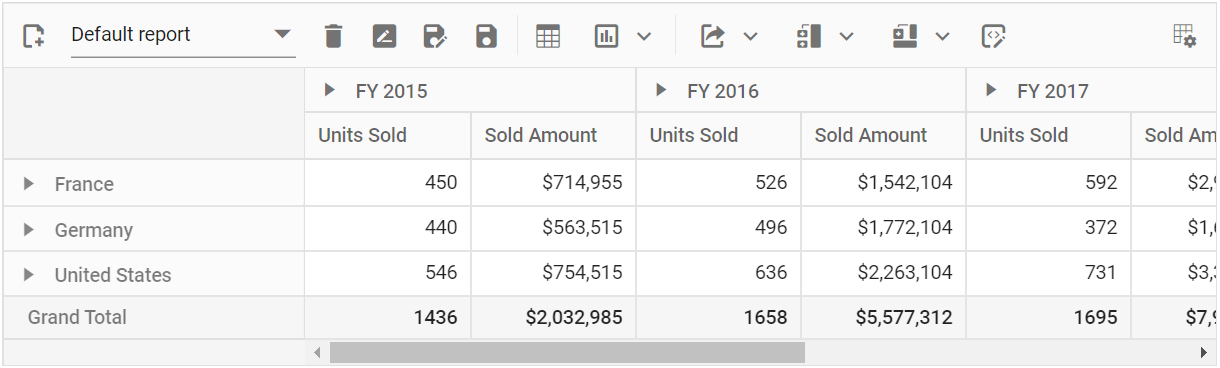Expand the FY 2016 column group
The width and height of the screenshot is (1220, 368).
click(661, 90)
